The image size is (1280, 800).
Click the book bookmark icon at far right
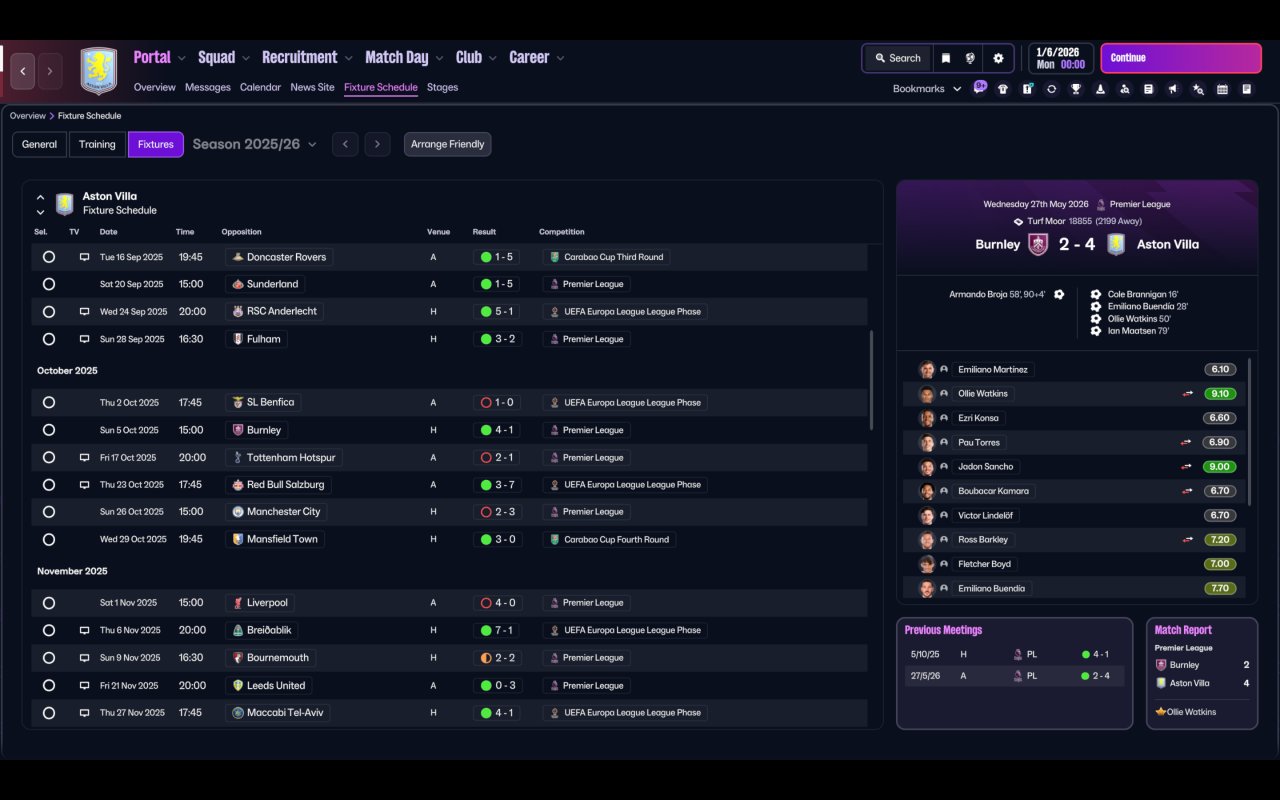pyautogui.click(x=1247, y=89)
